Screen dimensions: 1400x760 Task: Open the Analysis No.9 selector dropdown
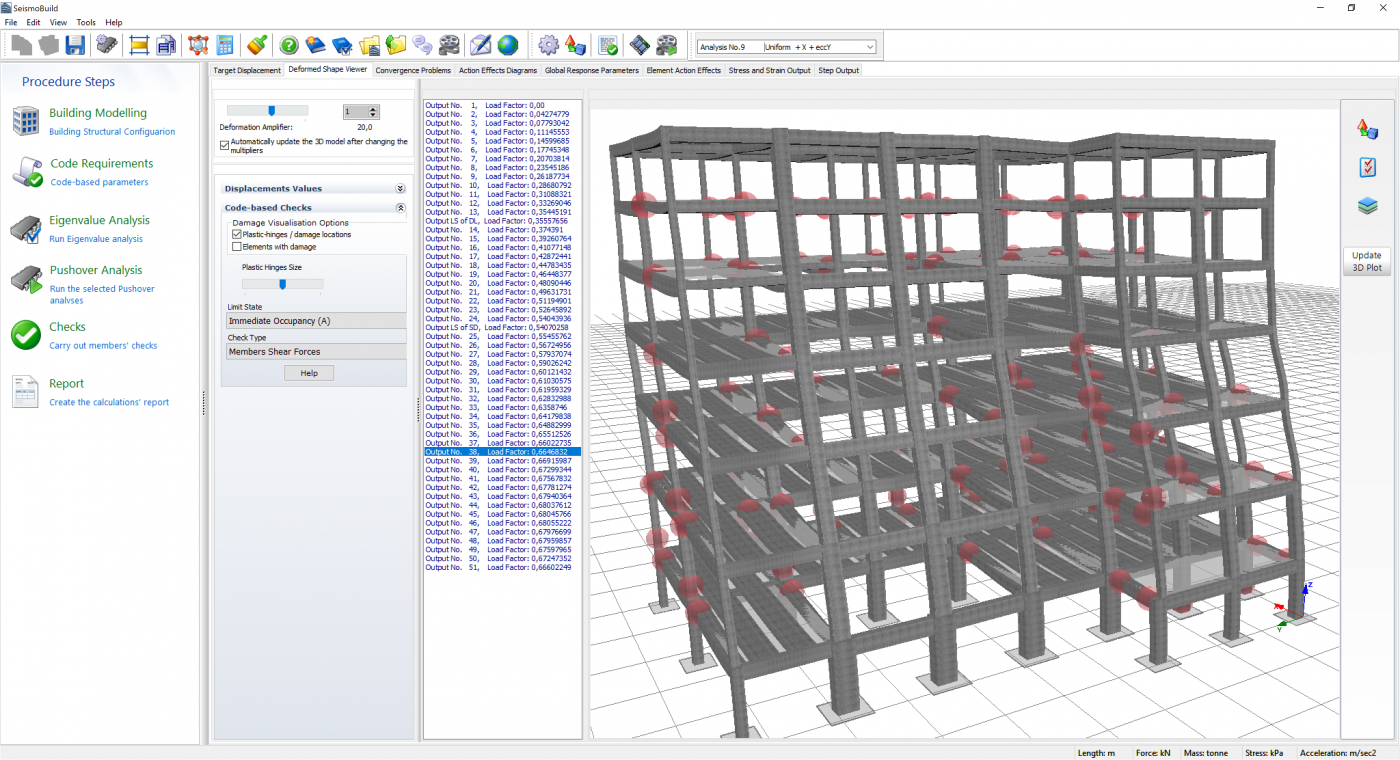[787, 47]
